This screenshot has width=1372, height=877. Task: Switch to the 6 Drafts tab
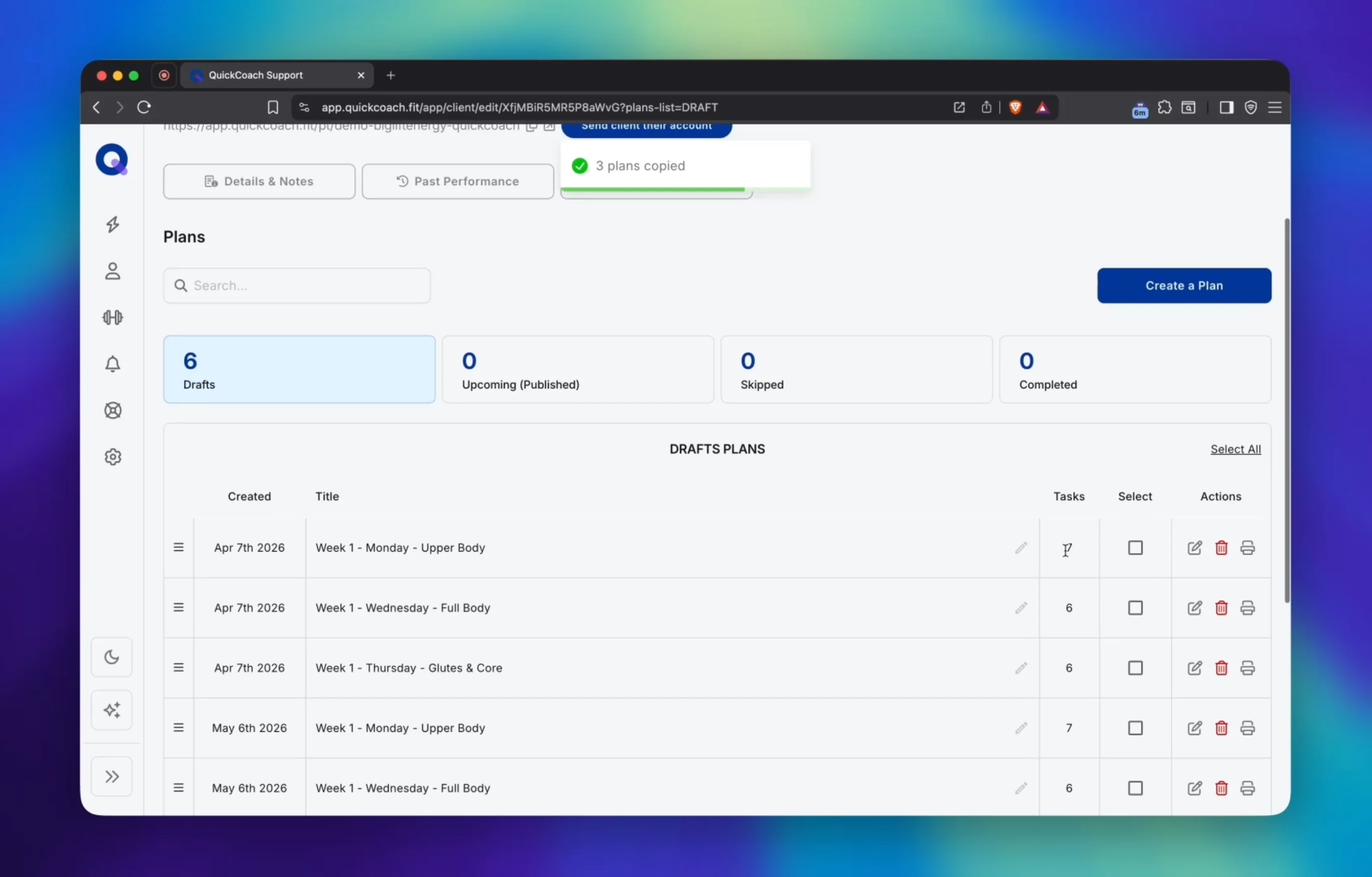(299, 369)
